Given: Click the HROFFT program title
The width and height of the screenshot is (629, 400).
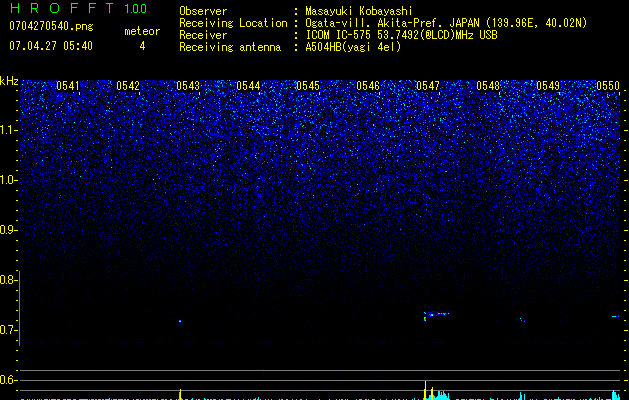Looking at the screenshot, I should [62, 8].
